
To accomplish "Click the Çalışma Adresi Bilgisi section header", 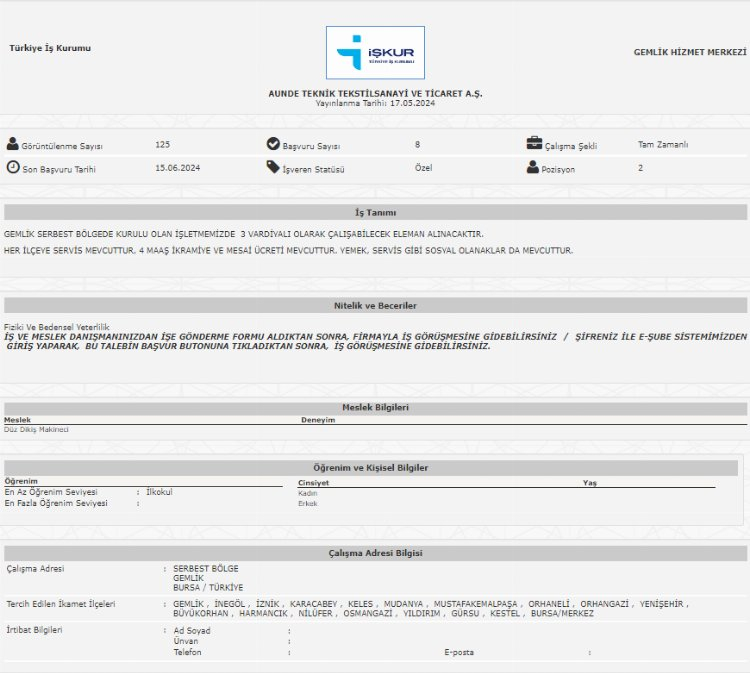I will coord(375,553).
